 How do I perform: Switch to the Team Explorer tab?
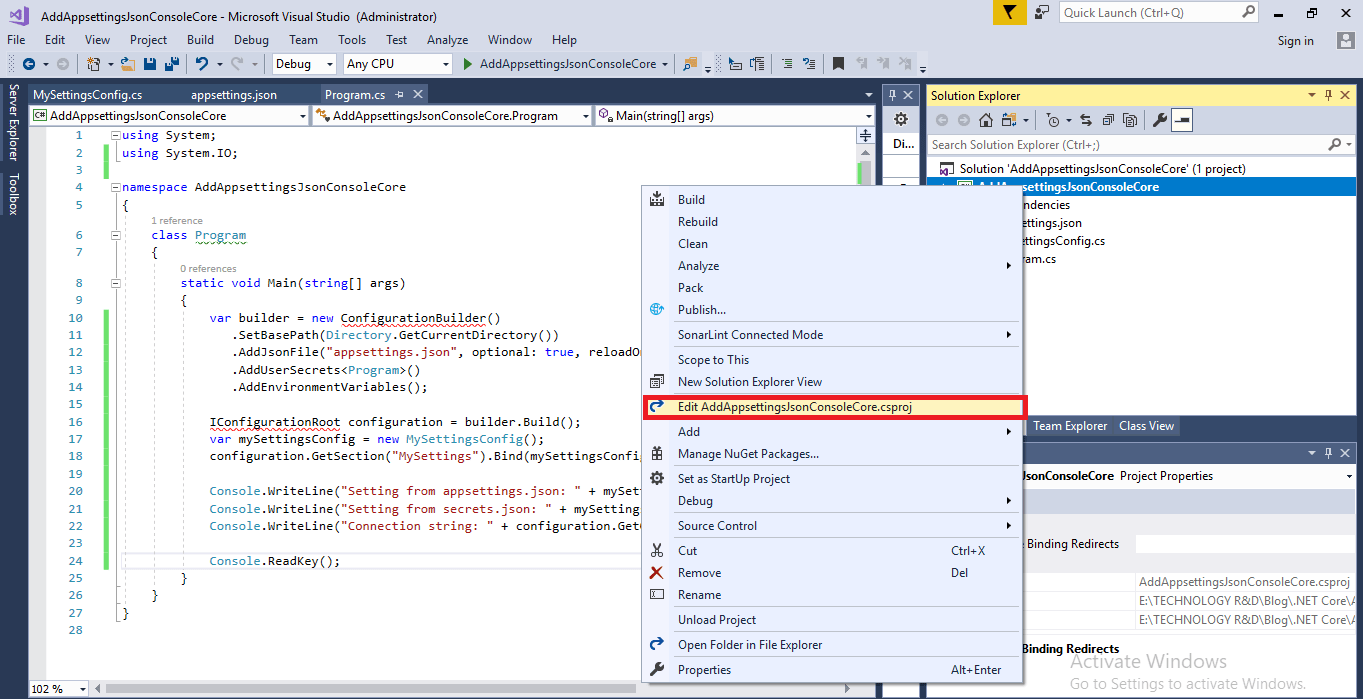pos(1070,426)
